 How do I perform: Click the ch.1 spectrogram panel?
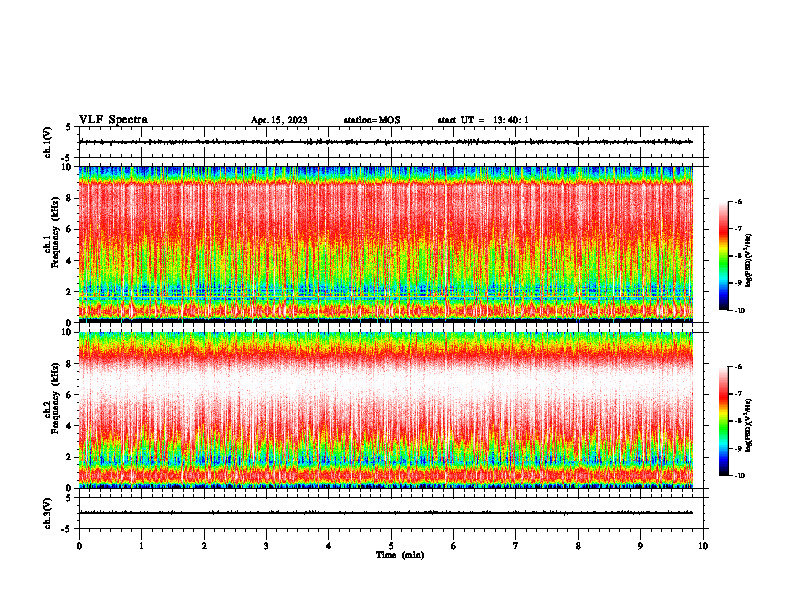[x=386, y=244]
